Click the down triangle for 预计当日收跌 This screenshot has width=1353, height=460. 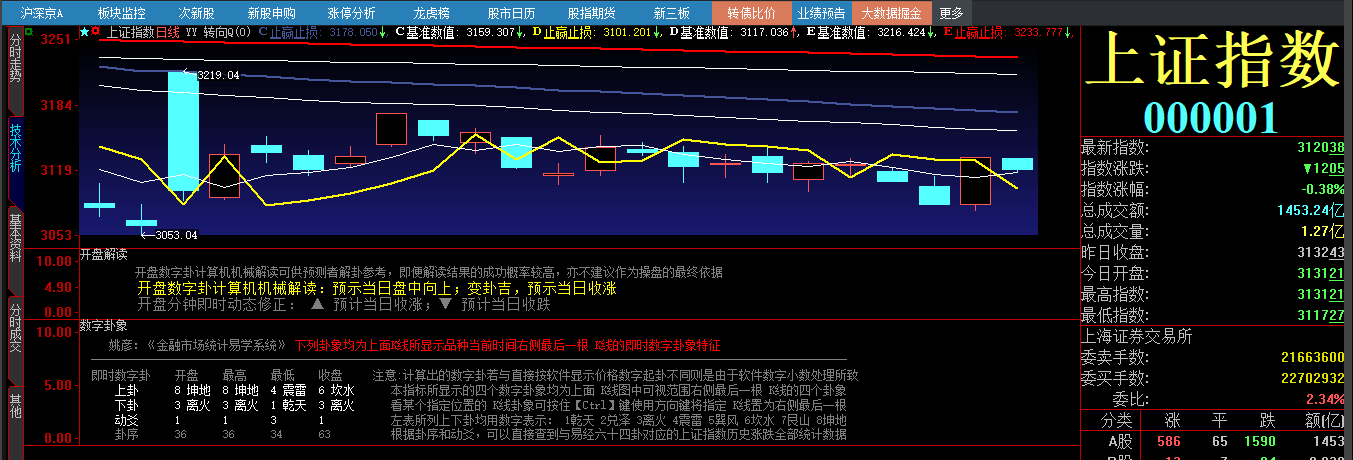coord(444,305)
